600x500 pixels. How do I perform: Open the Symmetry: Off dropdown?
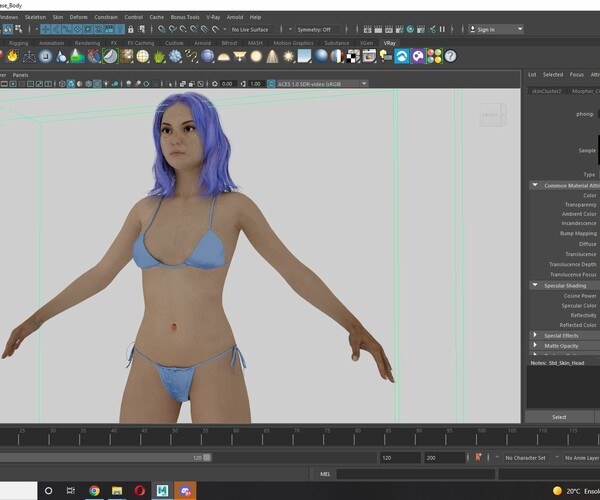tap(317, 29)
